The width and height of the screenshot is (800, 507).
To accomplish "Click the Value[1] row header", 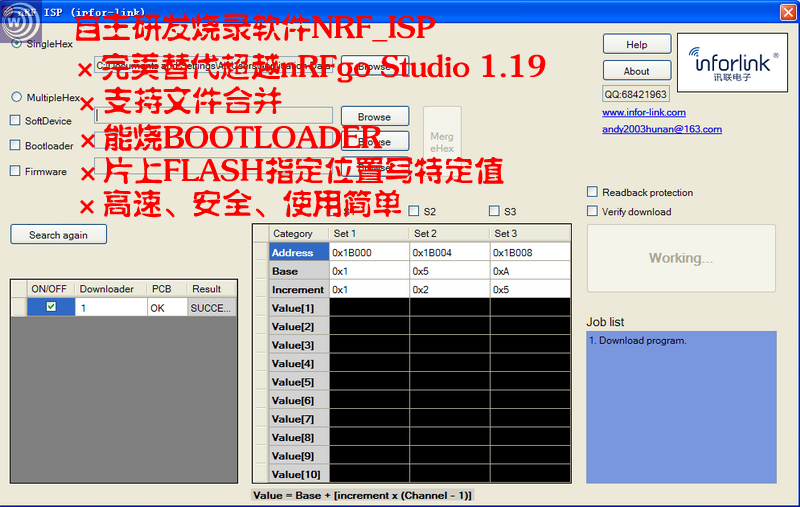I will coord(299,308).
